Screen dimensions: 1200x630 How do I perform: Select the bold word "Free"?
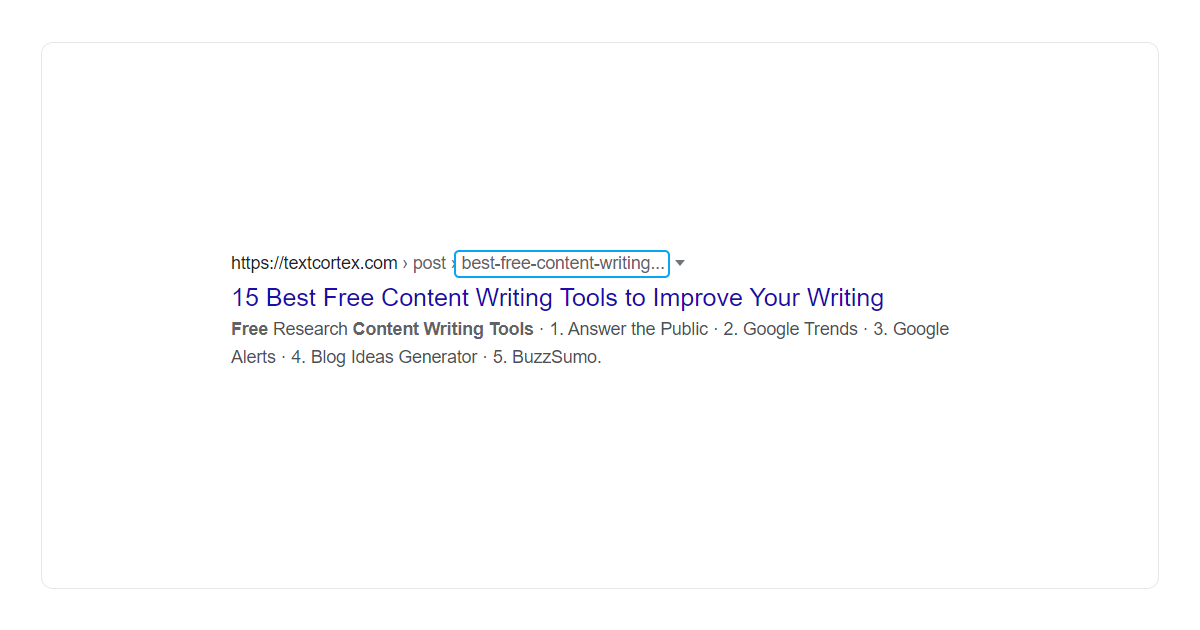pyautogui.click(x=249, y=328)
